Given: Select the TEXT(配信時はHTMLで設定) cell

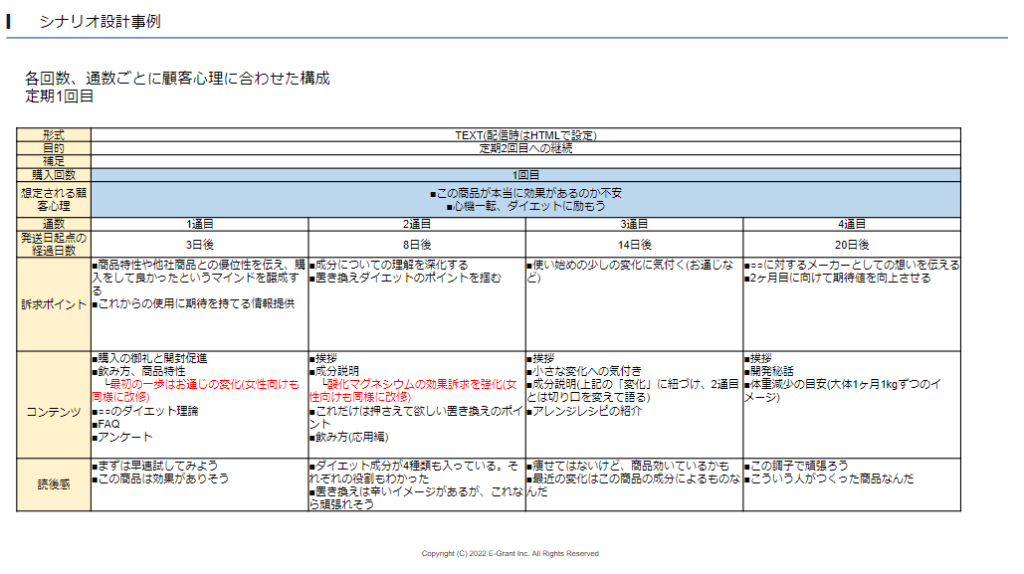Looking at the screenshot, I should 525,134.
